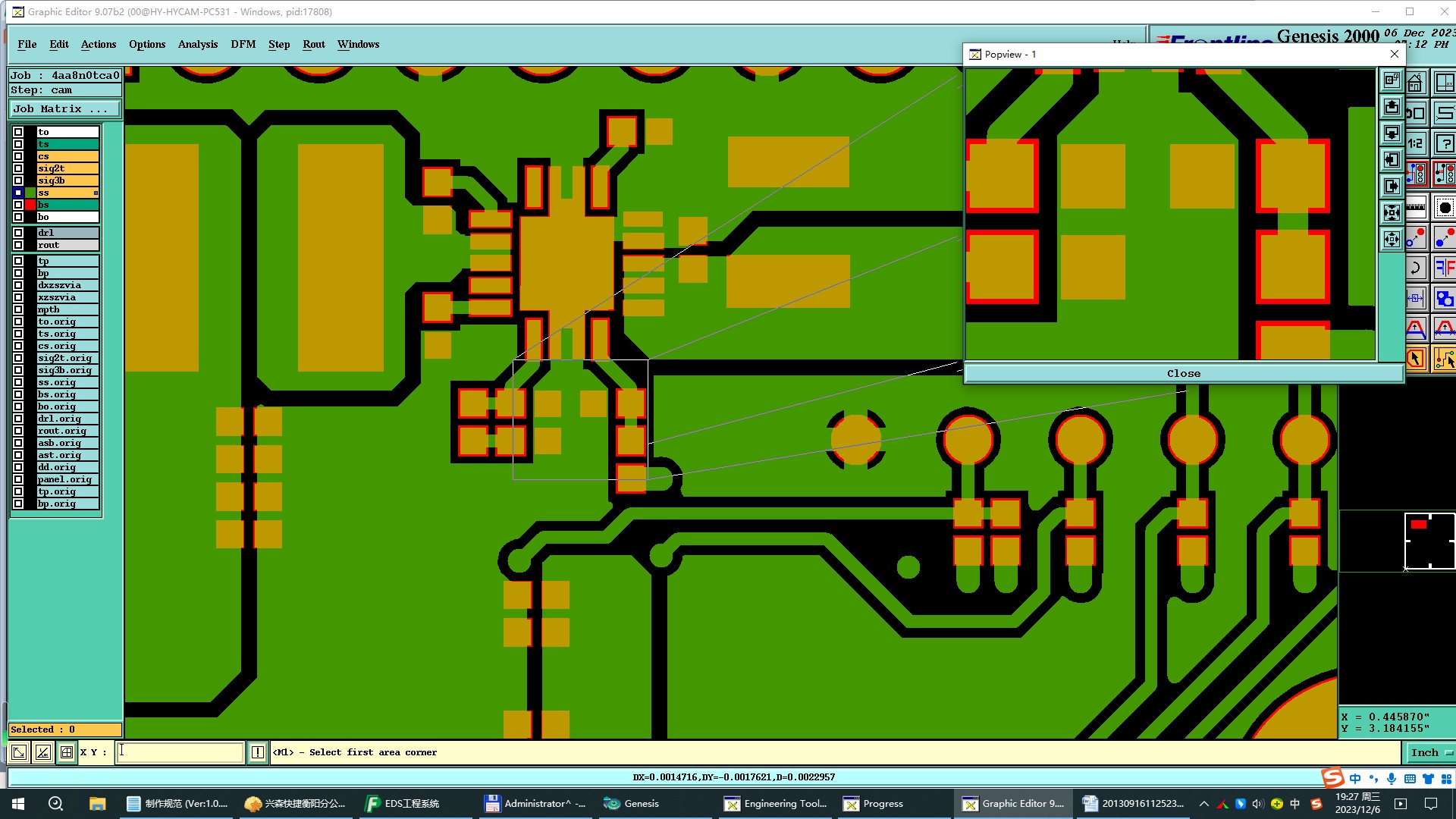Click the X Y coordinate input field
Screen dimensions: 1456x819
click(180, 752)
